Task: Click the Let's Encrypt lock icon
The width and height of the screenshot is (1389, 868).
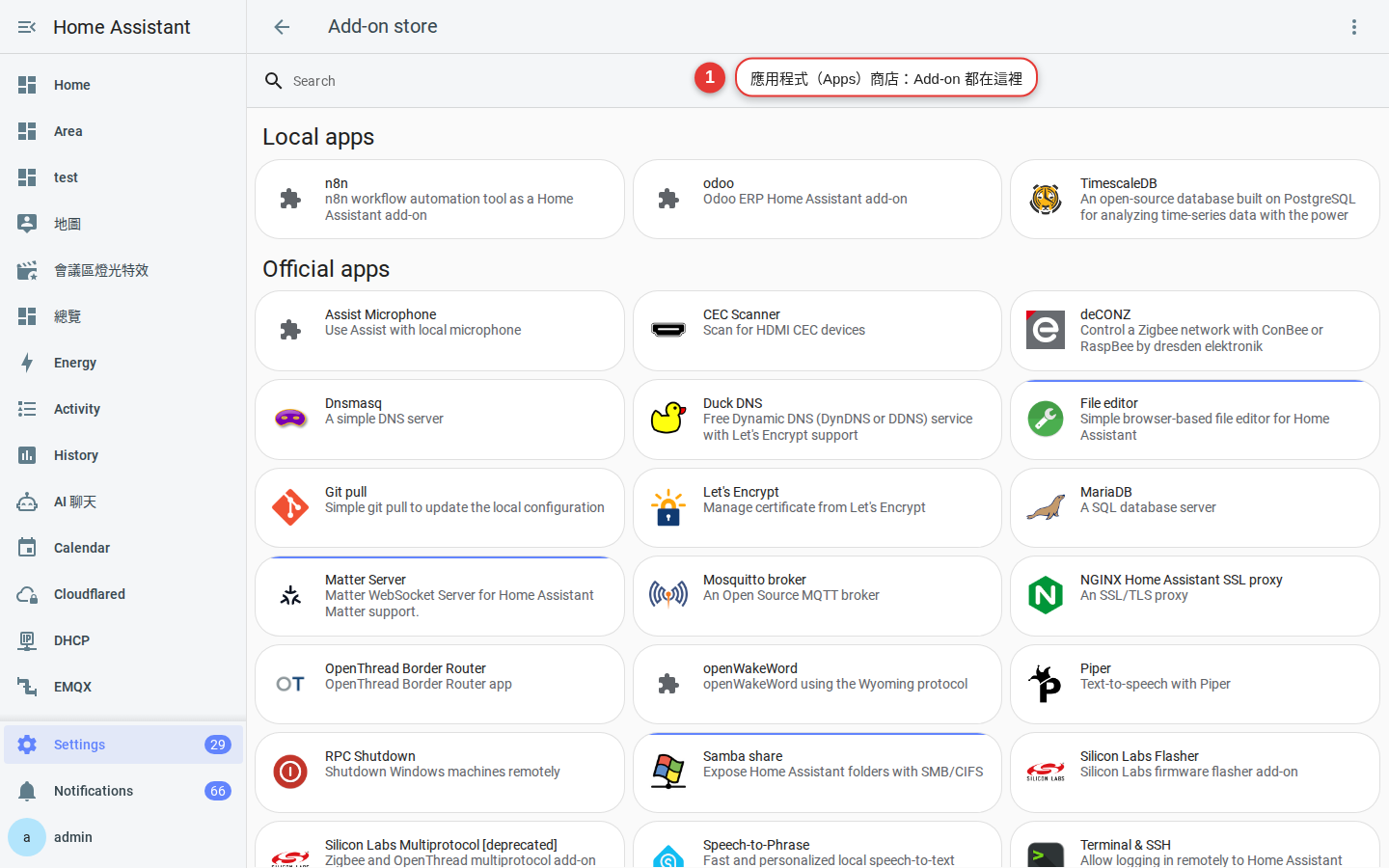Action: (668, 507)
